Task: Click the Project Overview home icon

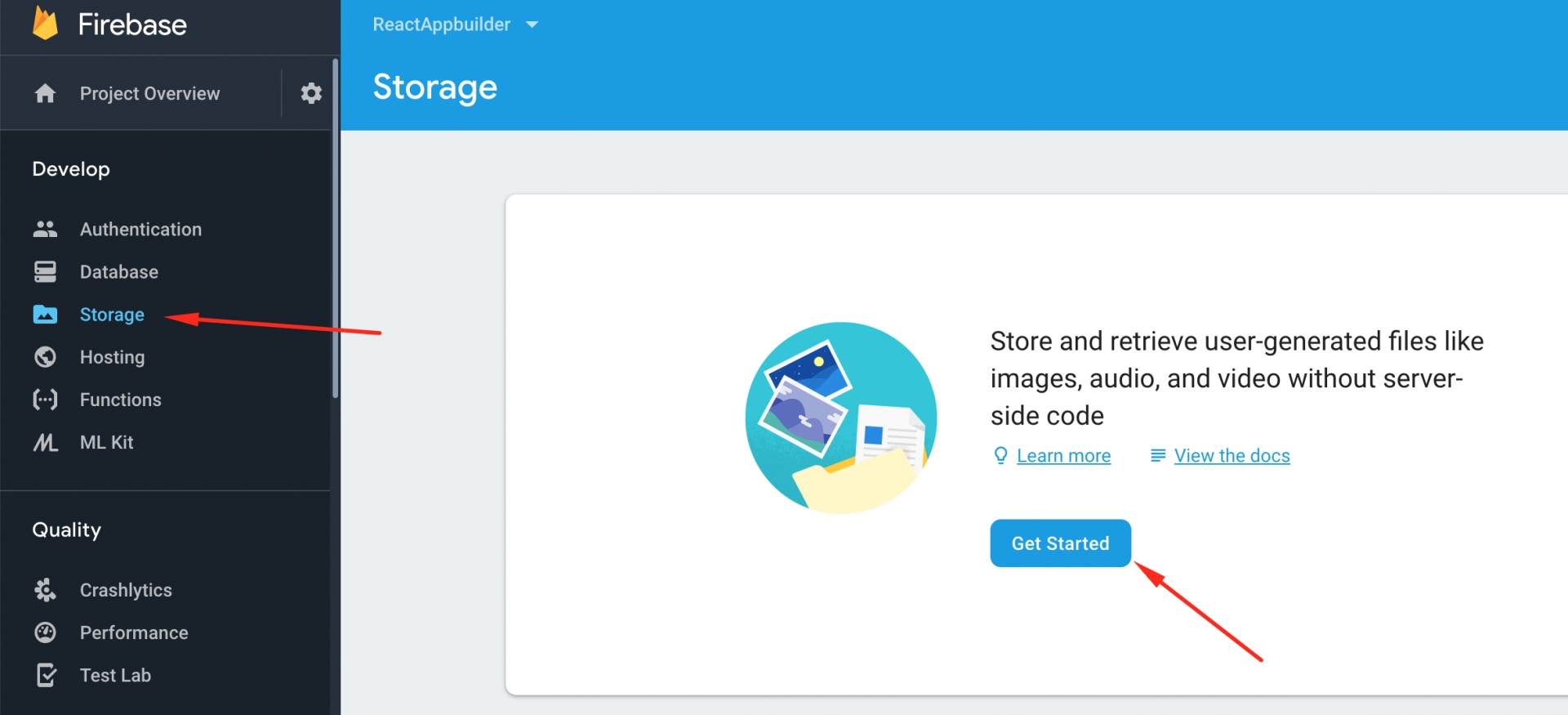Action: [x=46, y=93]
